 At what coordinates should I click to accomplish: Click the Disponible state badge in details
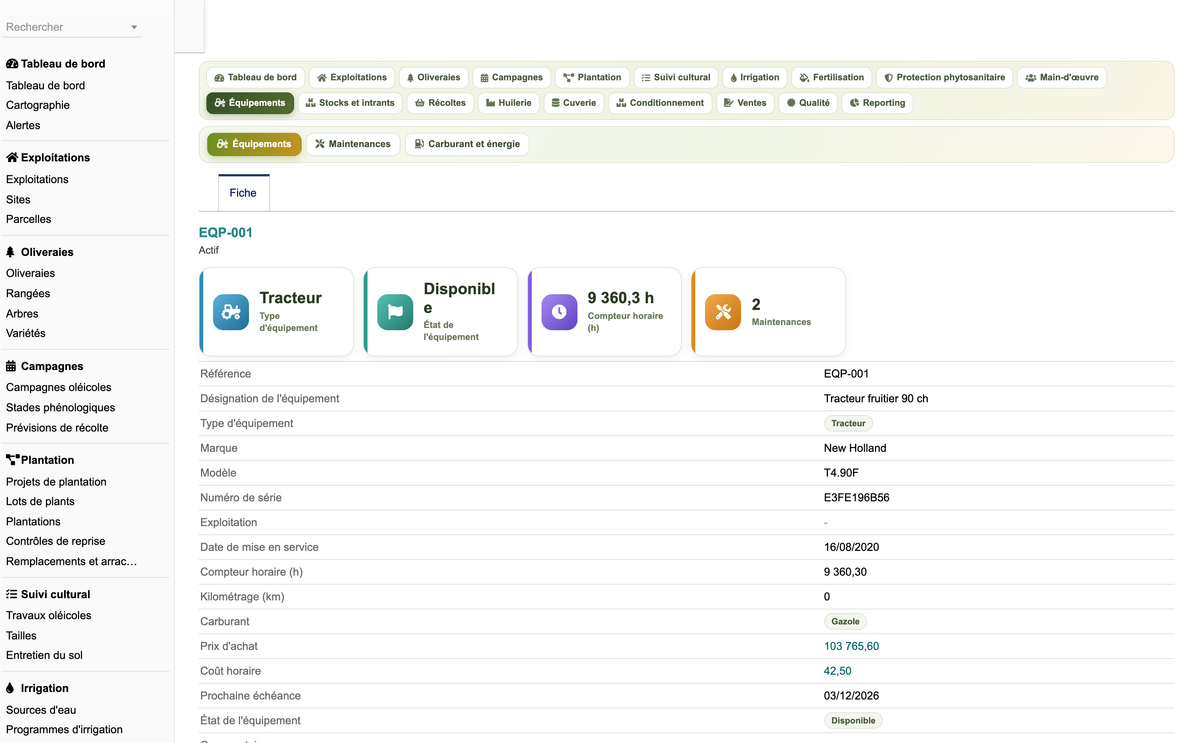click(x=853, y=720)
